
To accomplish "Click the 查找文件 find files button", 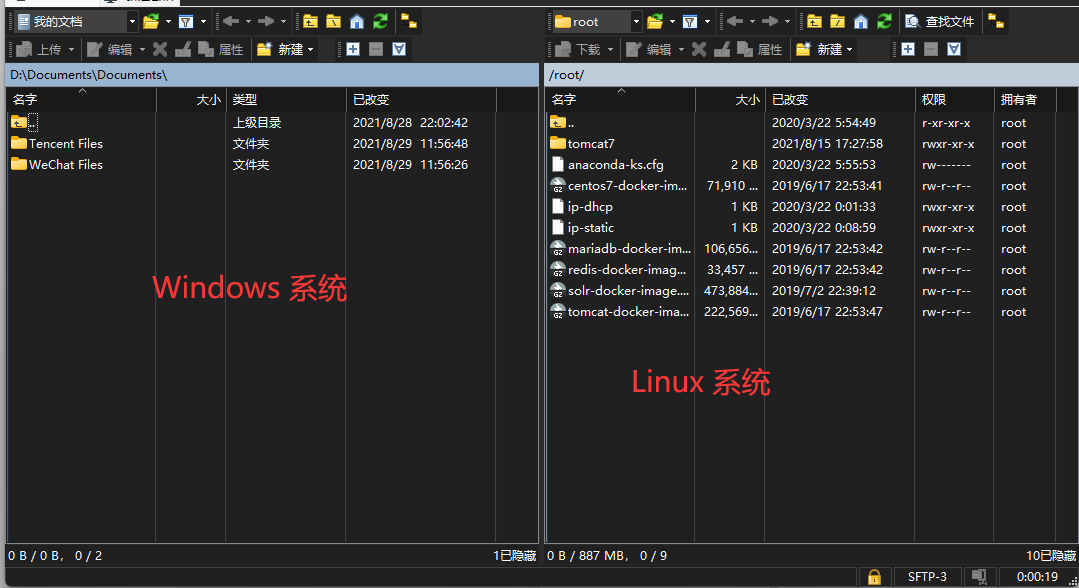I will [x=940, y=22].
